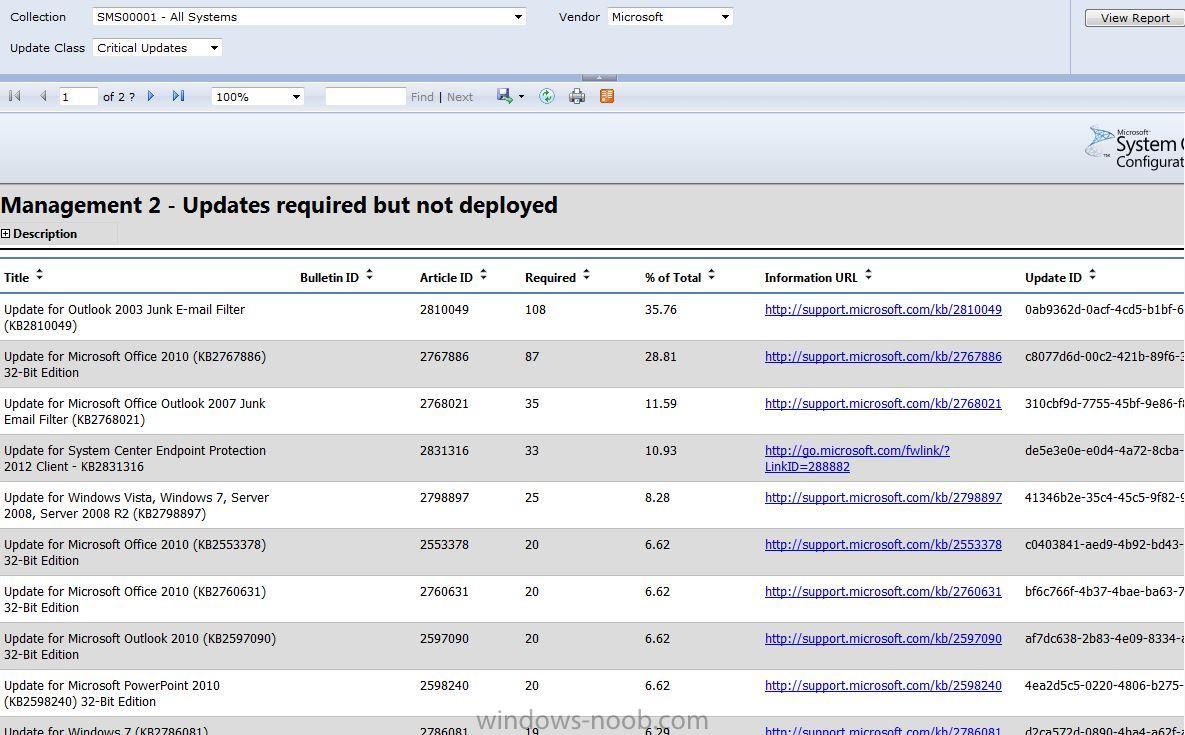Viewport: 1185px width, 735px height.
Task: Click the percent value 35.76
Action: pyautogui.click(x=661, y=310)
